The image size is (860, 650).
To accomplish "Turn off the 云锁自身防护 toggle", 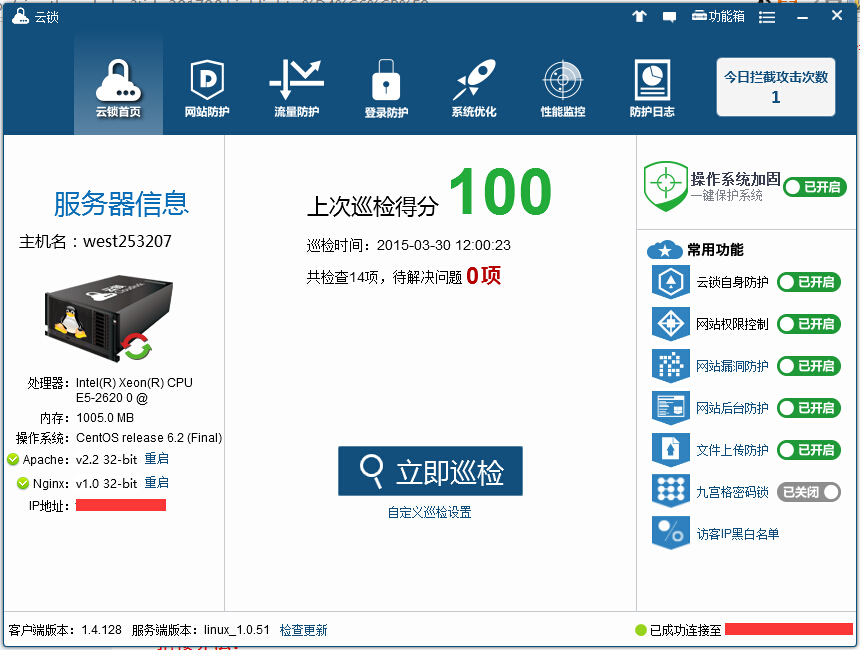I will [x=808, y=282].
